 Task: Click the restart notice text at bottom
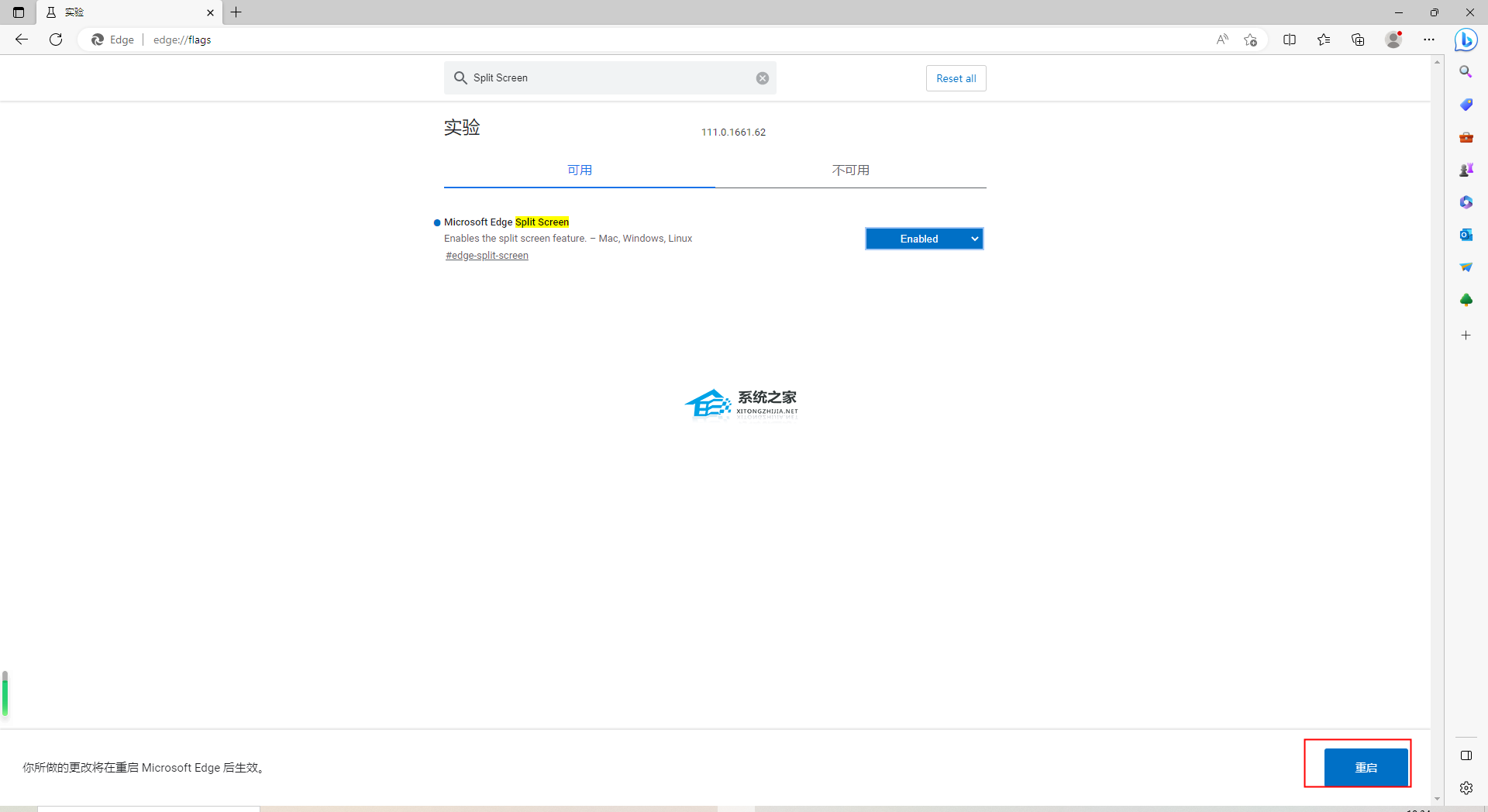coord(143,768)
